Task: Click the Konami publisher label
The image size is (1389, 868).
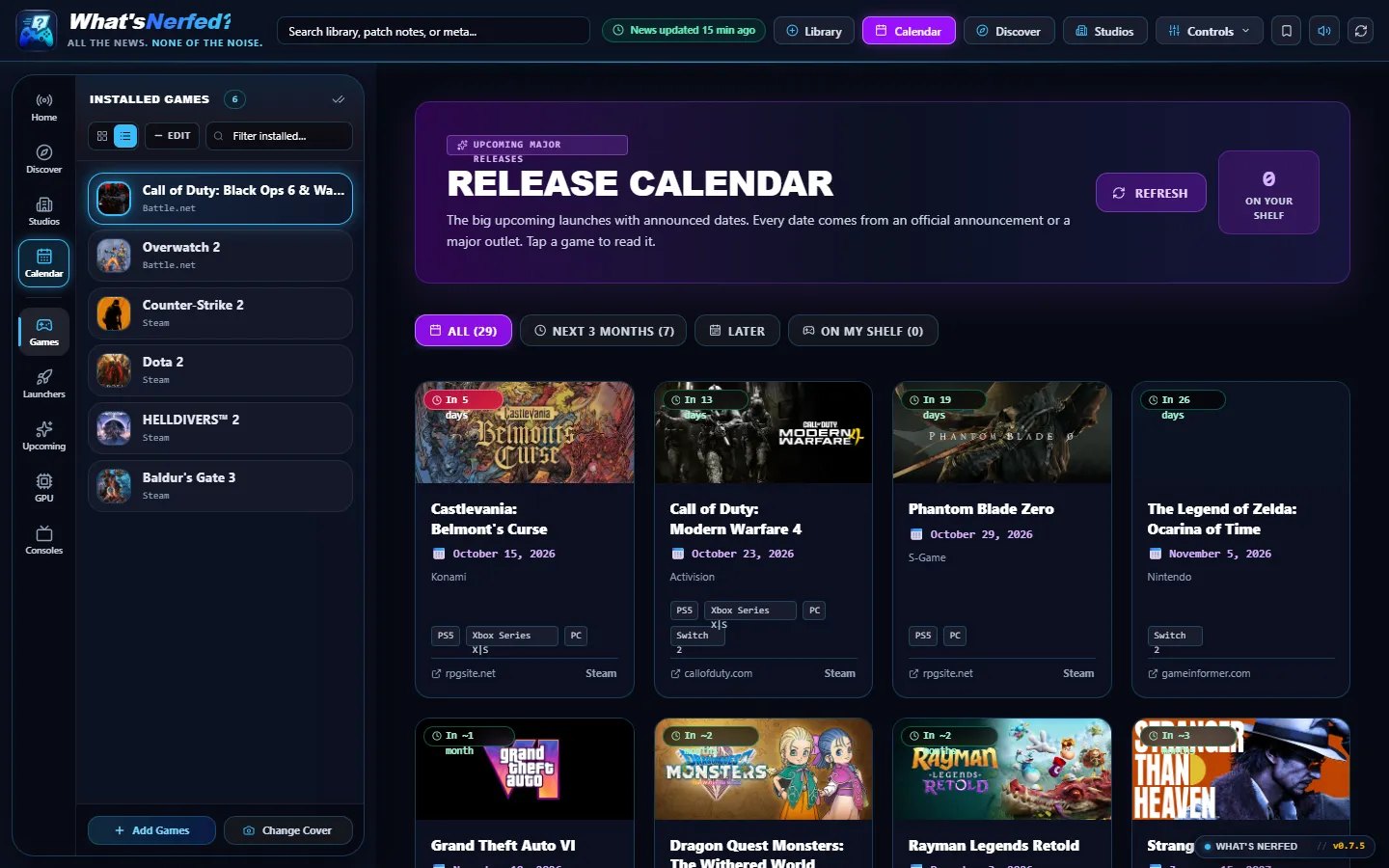Action: [449, 577]
